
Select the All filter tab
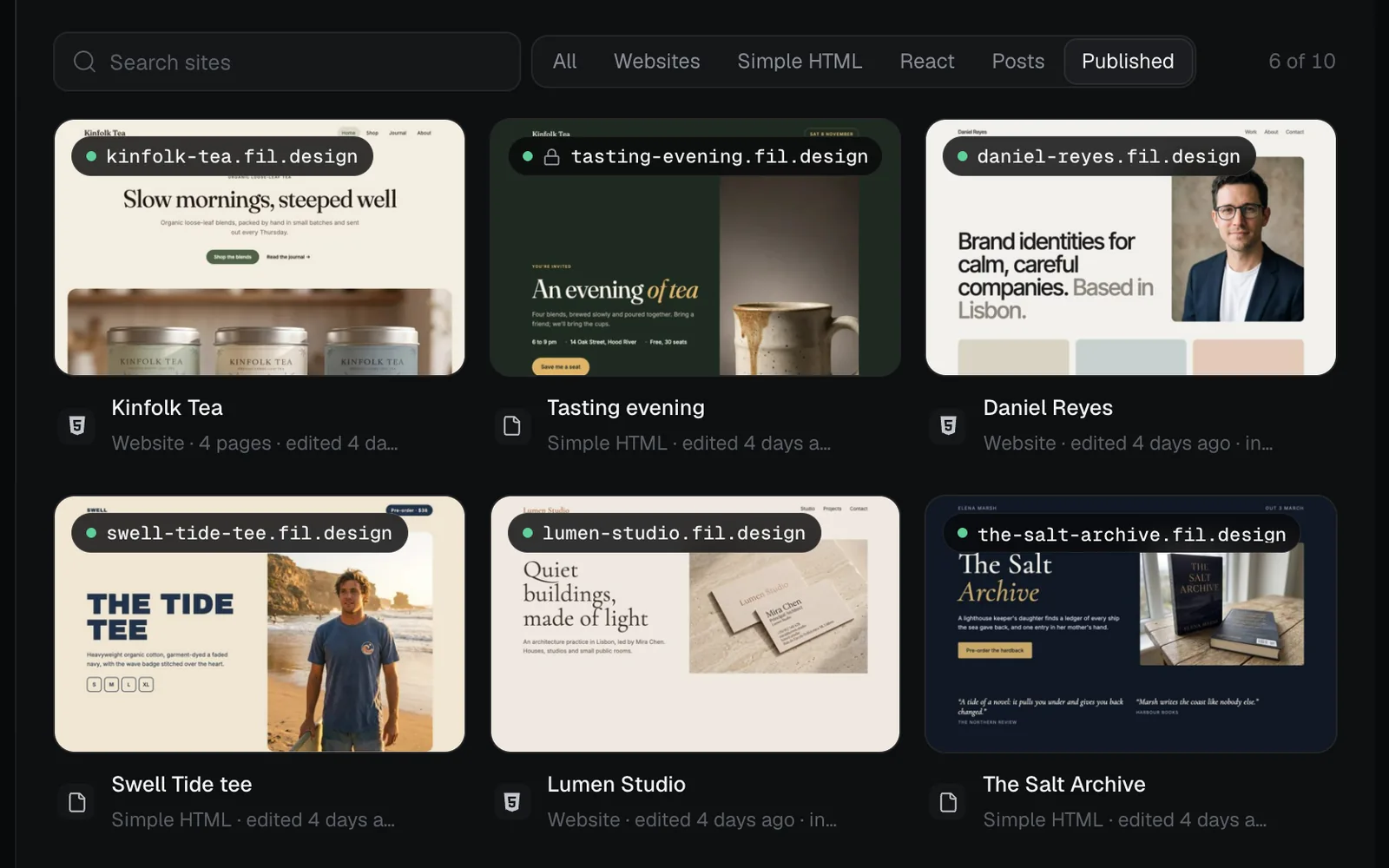564,62
